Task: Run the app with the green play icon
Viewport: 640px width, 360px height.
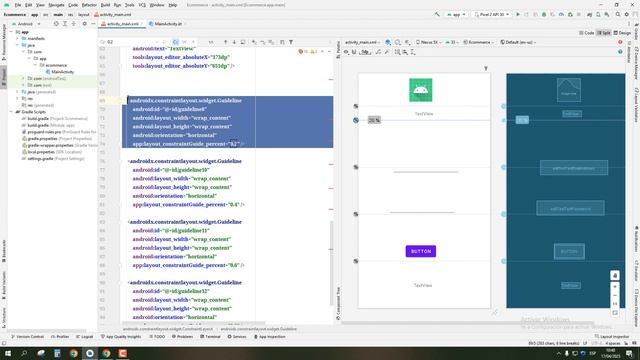Action: (518, 14)
